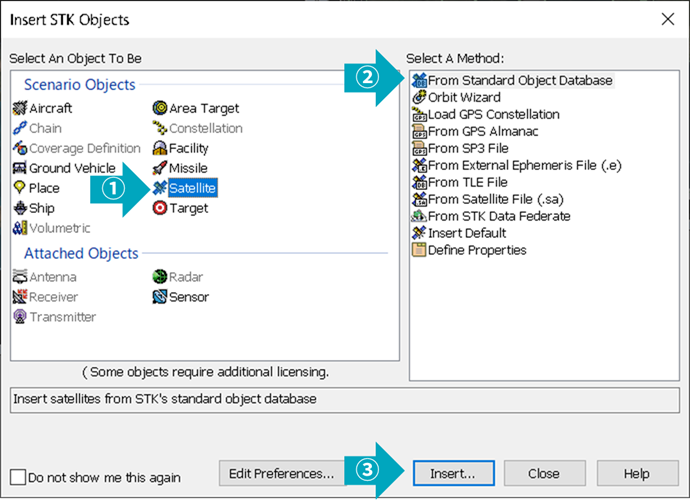This screenshot has height=500, width=690.
Task: Select 'From Standard Object Database' text
Action: click(x=520, y=81)
